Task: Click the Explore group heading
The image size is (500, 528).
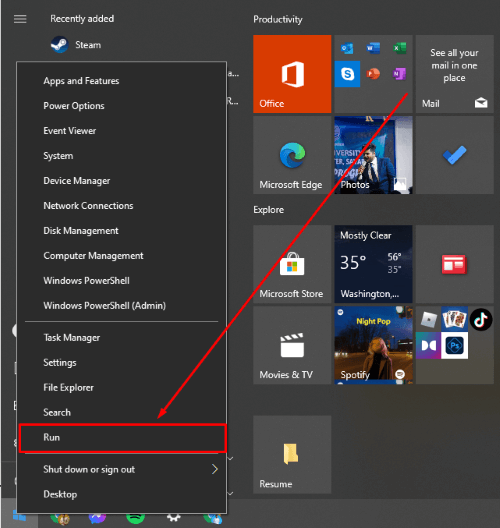Action: tap(268, 210)
